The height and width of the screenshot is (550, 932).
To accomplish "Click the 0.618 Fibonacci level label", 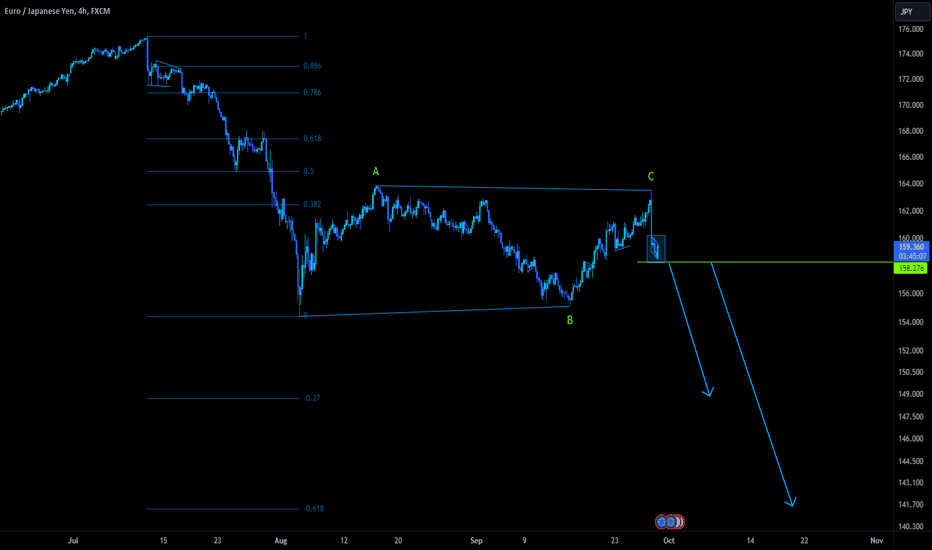I will [x=312, y=139].
